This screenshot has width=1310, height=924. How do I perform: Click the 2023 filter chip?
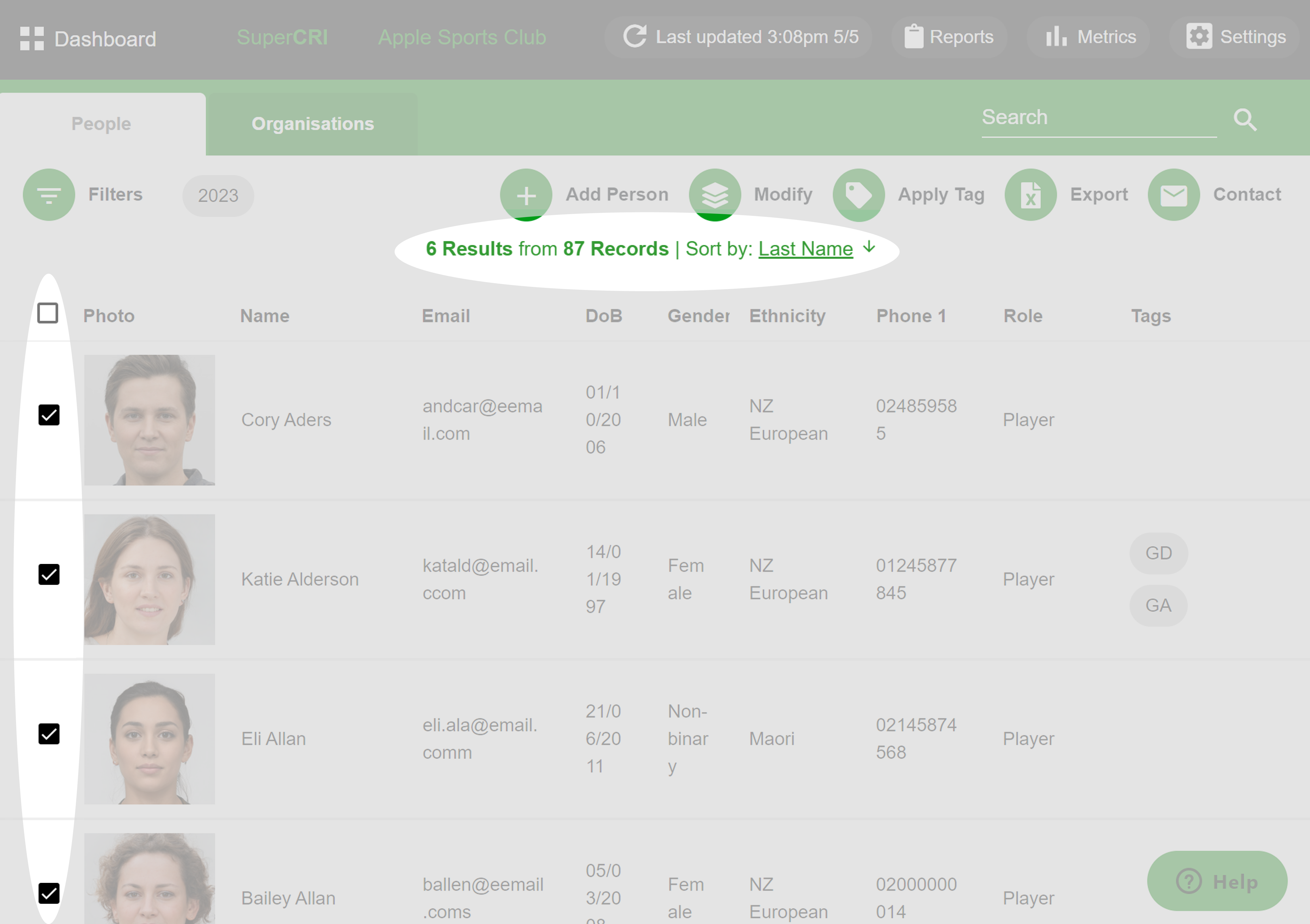218,196
